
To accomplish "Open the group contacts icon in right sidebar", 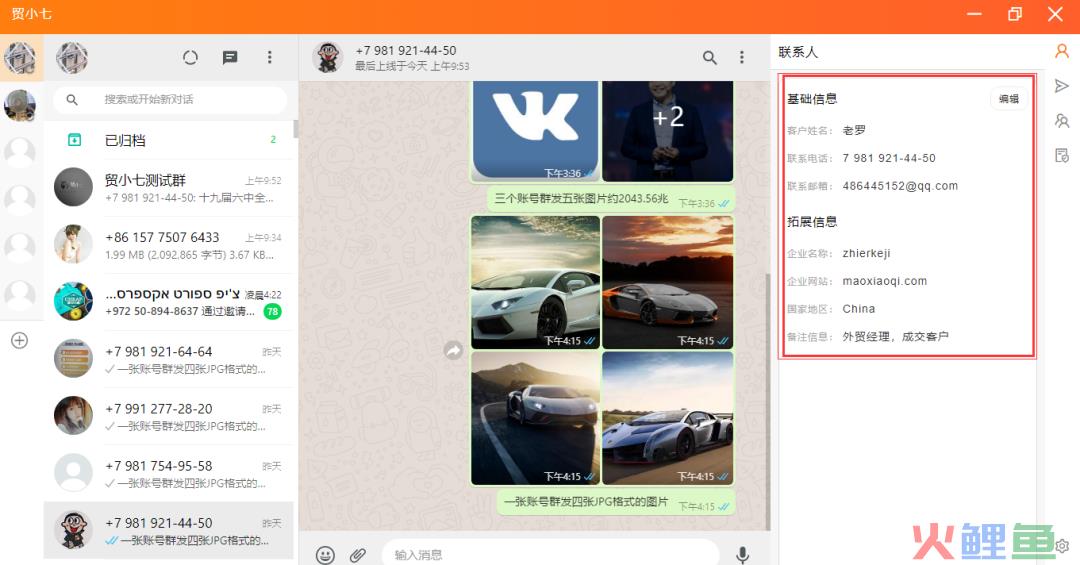I will [x=1061, y=121].
